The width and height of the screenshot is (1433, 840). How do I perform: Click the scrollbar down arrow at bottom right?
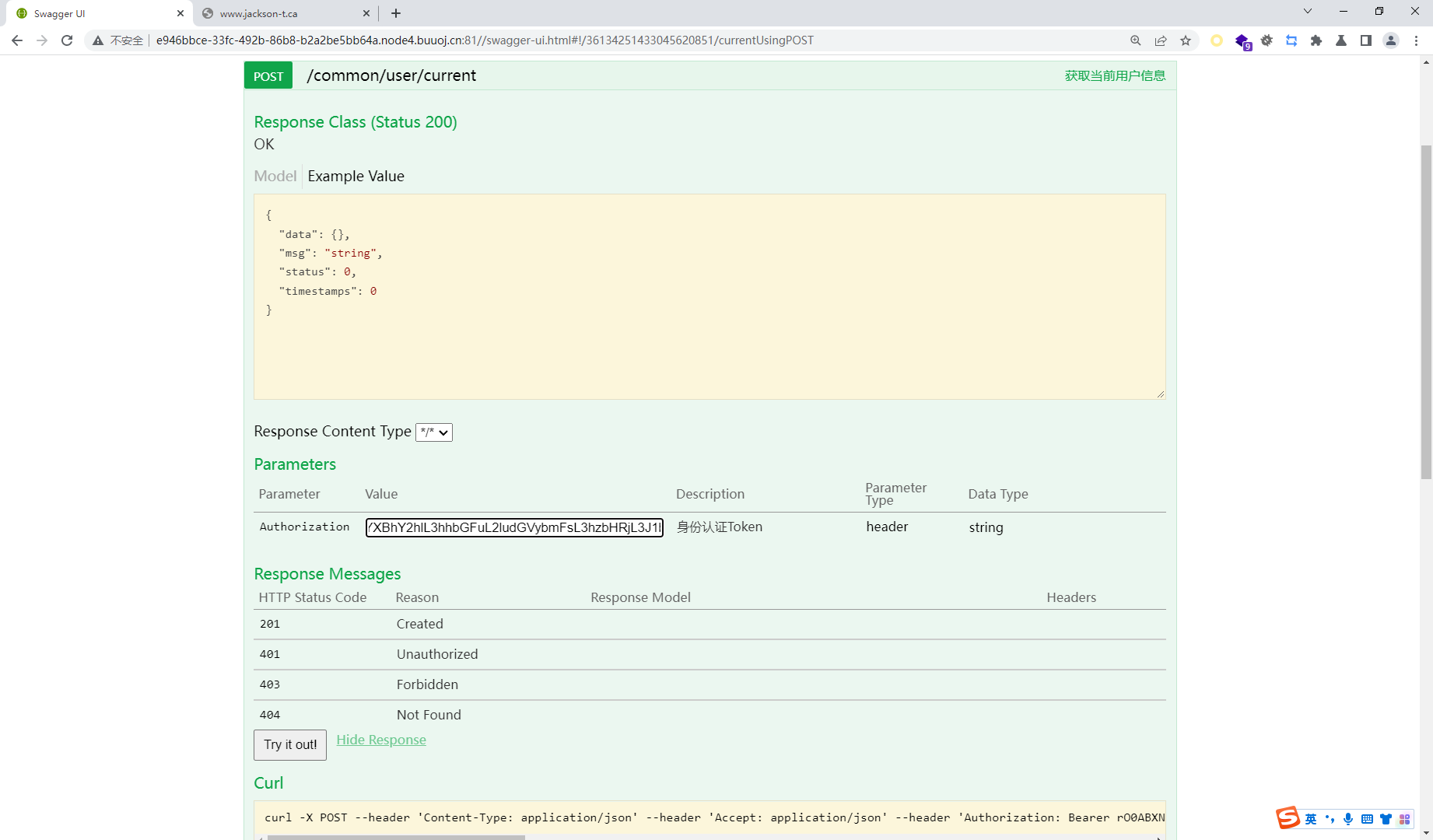(x=1426, y=833)
